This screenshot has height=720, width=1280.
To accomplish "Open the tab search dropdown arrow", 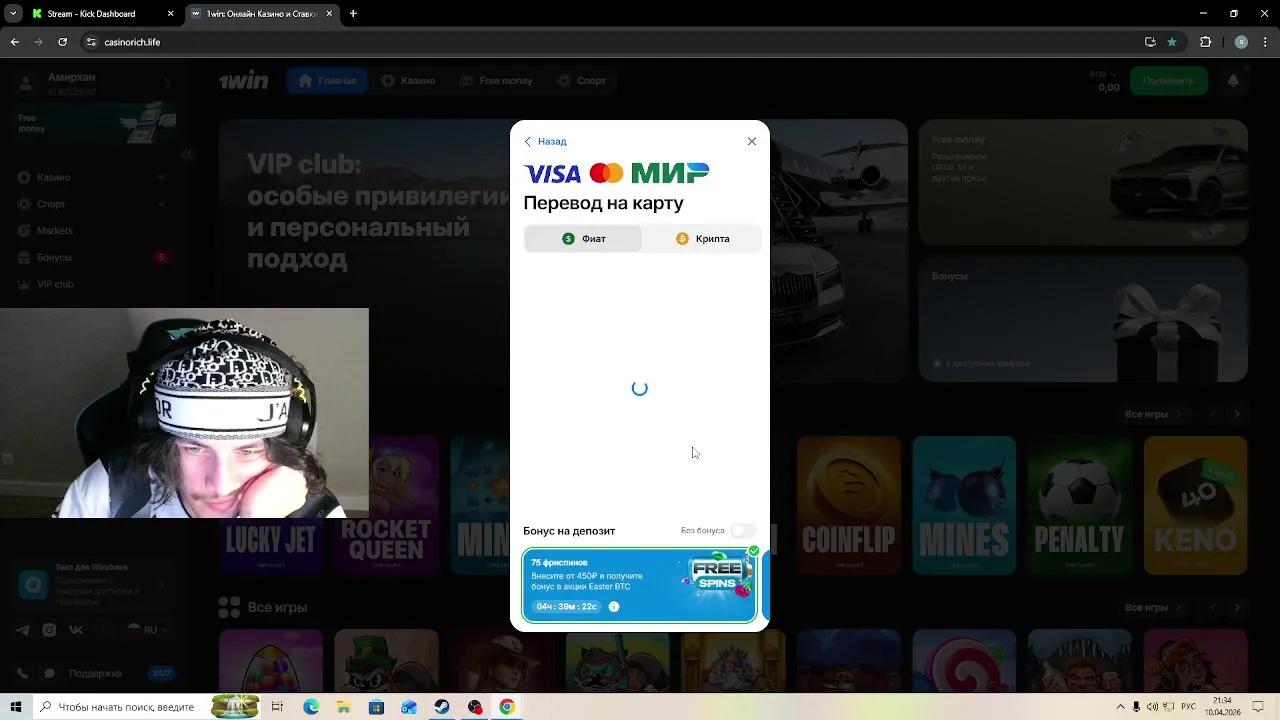I will [13, 14].
